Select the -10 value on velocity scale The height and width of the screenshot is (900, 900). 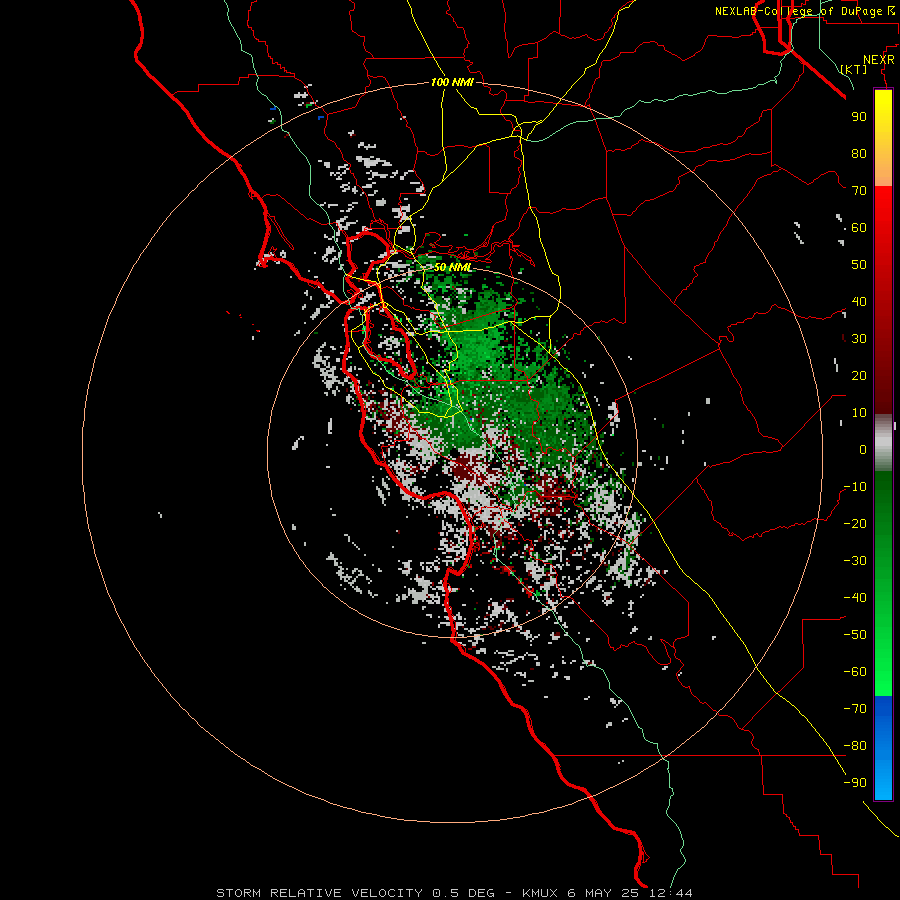click(x=855, y=487)
